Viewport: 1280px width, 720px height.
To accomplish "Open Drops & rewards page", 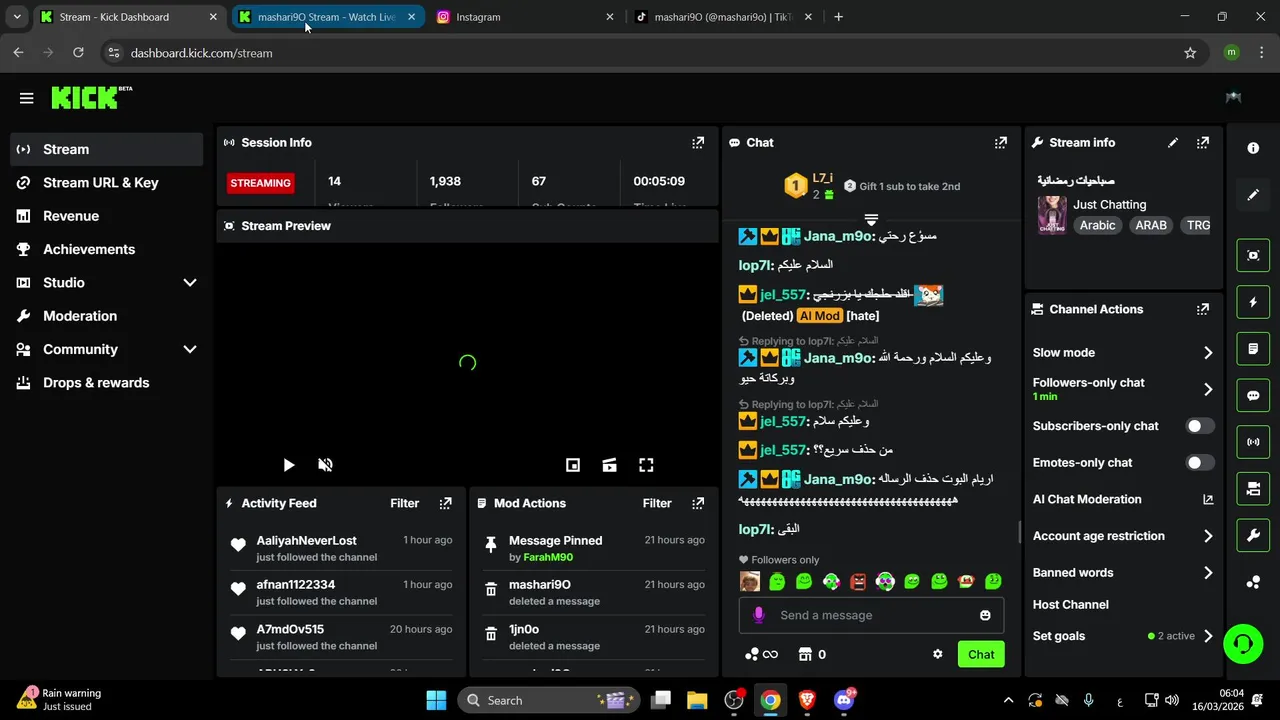I will click(x=106, y=383).
